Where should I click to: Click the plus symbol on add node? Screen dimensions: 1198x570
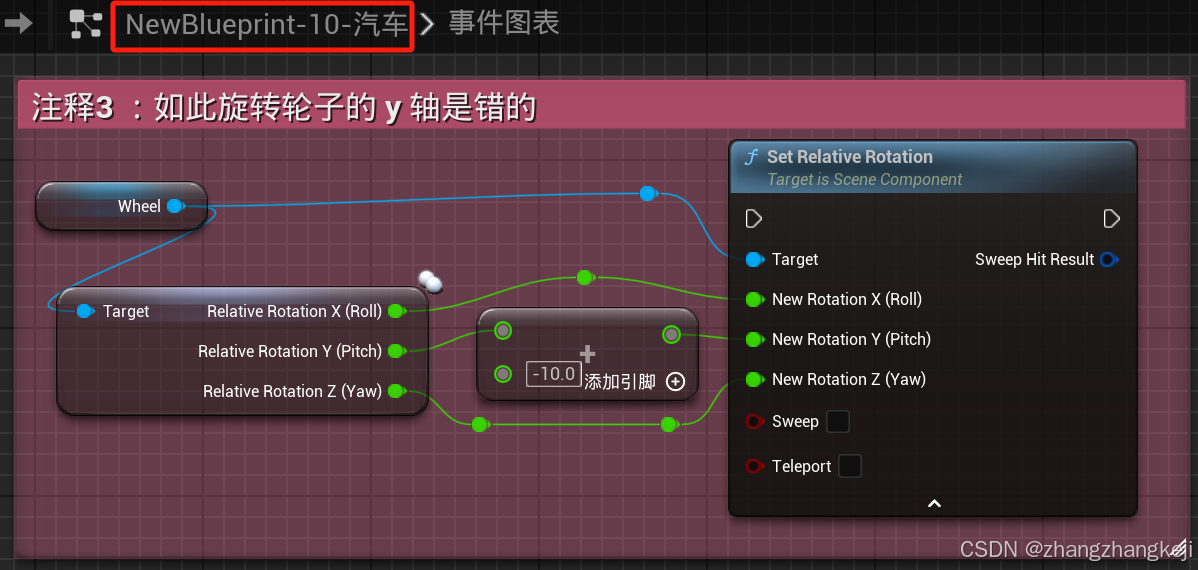(x=588, y=354)
